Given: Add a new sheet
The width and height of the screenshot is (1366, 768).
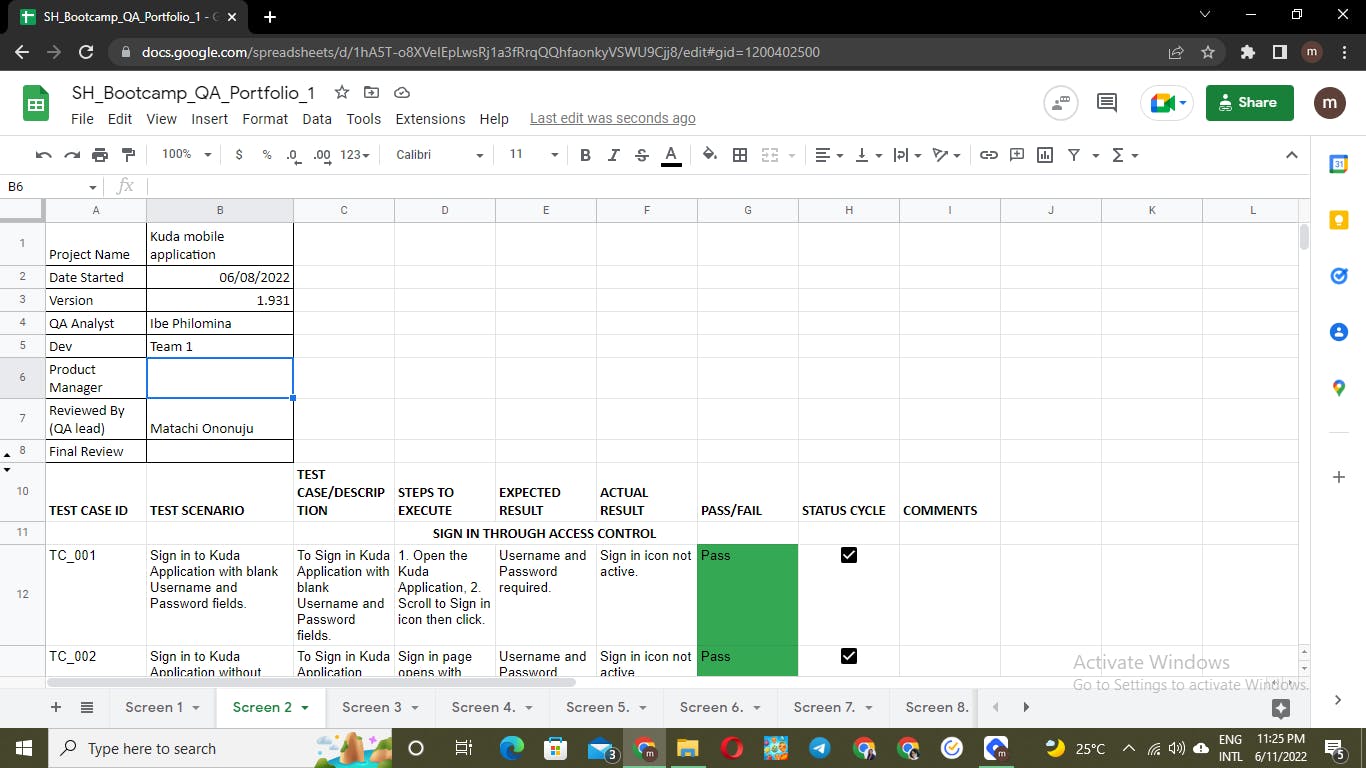Looking at the screenshot, I should click(56, 707).
